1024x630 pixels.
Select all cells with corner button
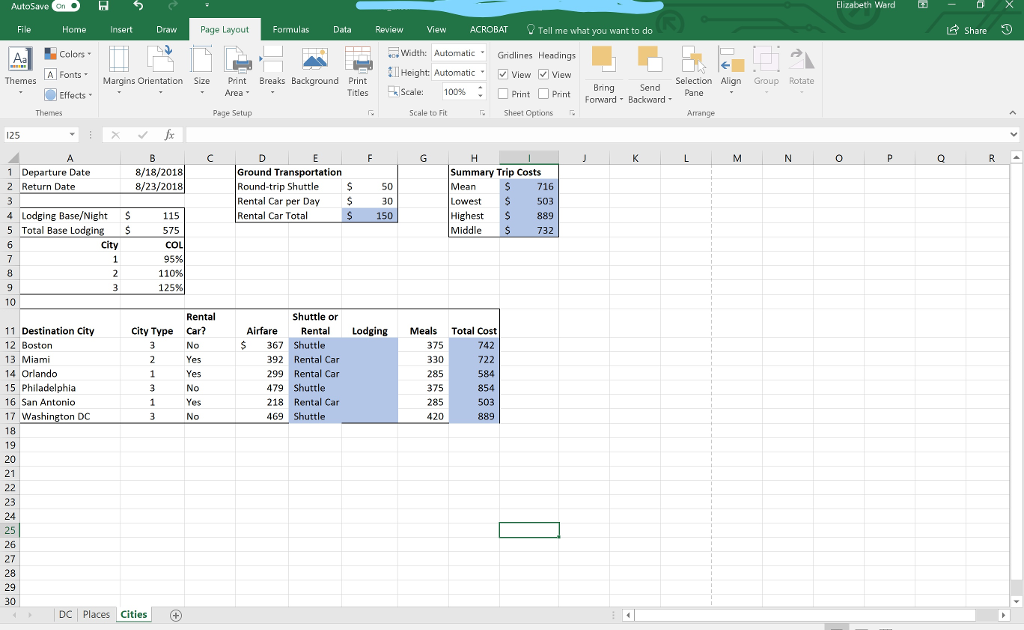(x=12, y=158)
